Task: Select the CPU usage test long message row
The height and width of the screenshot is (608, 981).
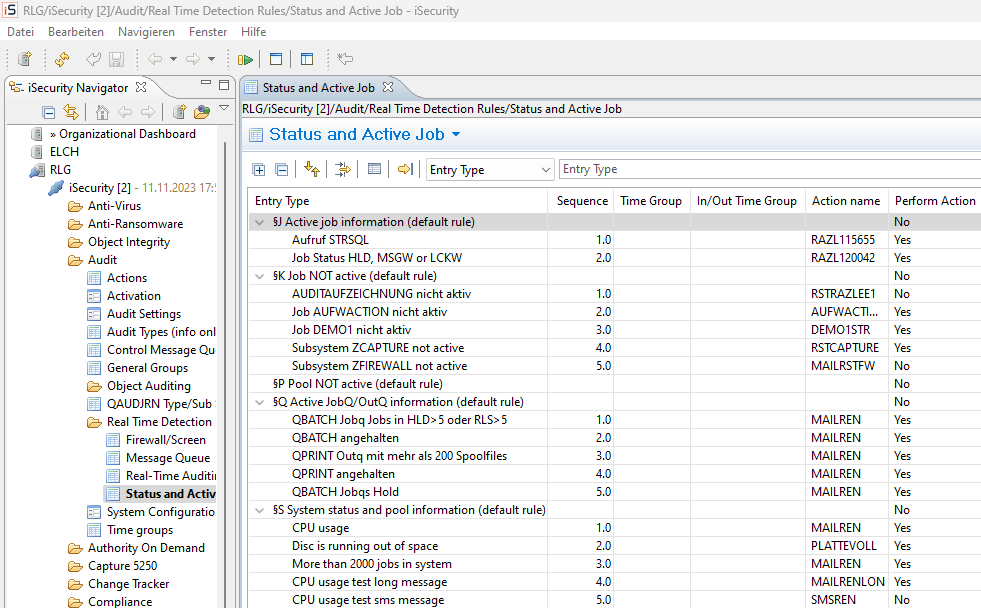Action: click(614, 582)
